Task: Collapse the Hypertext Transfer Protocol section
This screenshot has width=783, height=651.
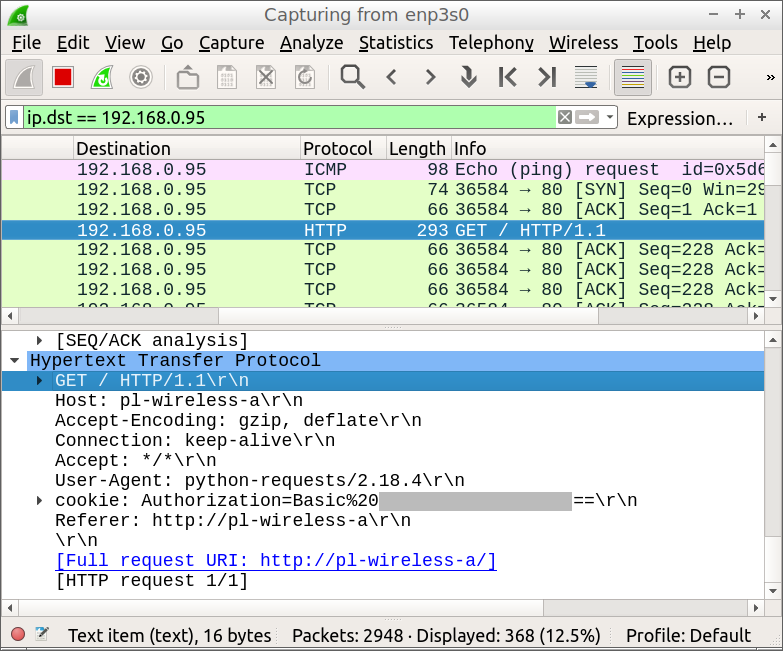Action: (x=15, y=361)
